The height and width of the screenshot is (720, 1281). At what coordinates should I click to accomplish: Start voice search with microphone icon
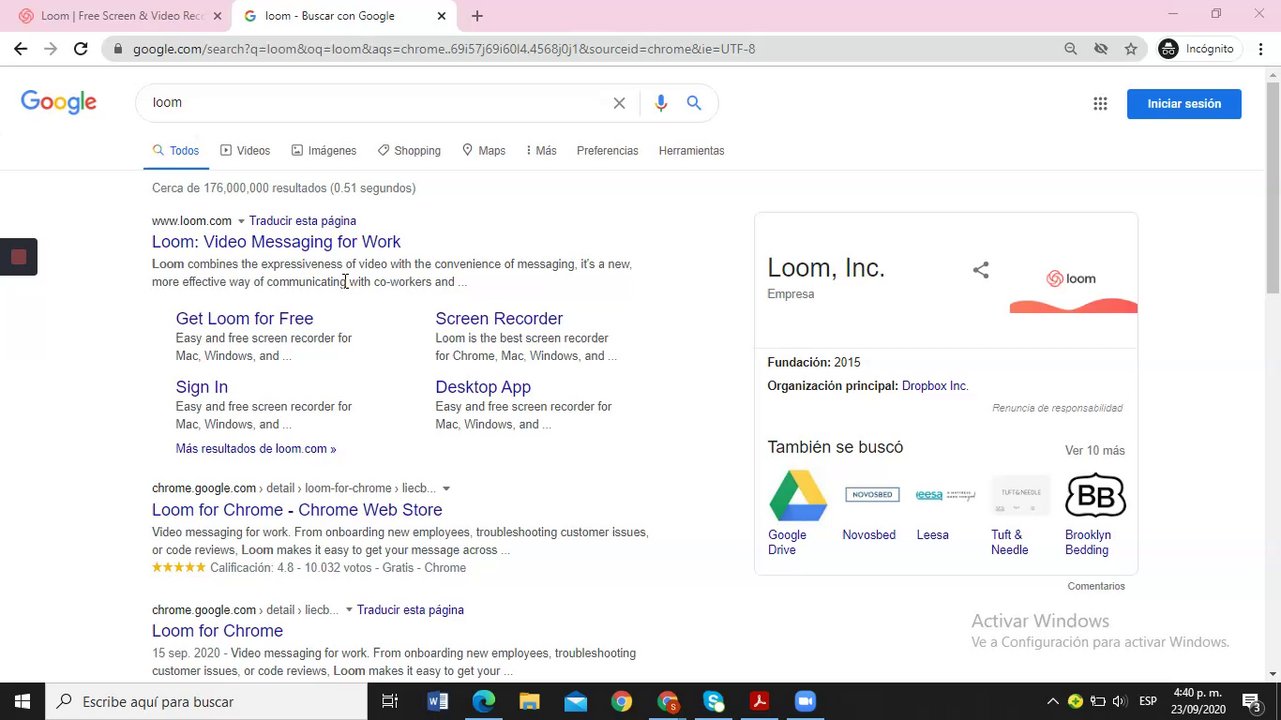pyautogui.click(x=660, y=103)
